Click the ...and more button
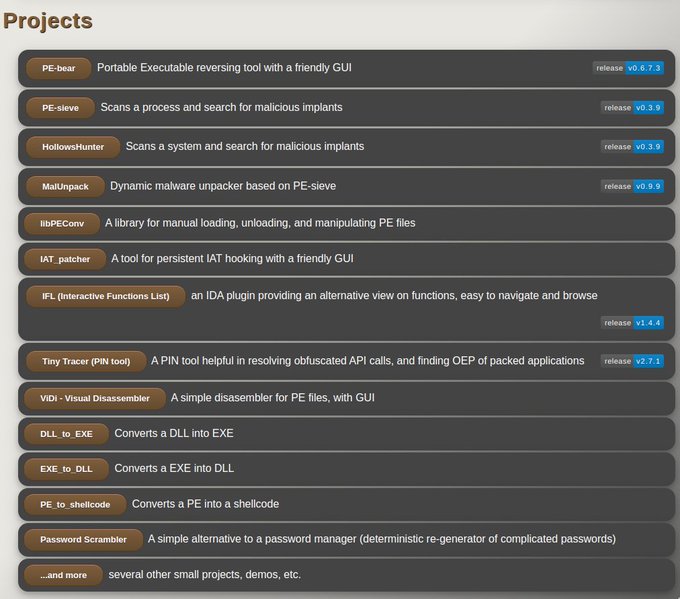This screenshot has height=599, width=680. pyautogui.click(x=63, y=575)
